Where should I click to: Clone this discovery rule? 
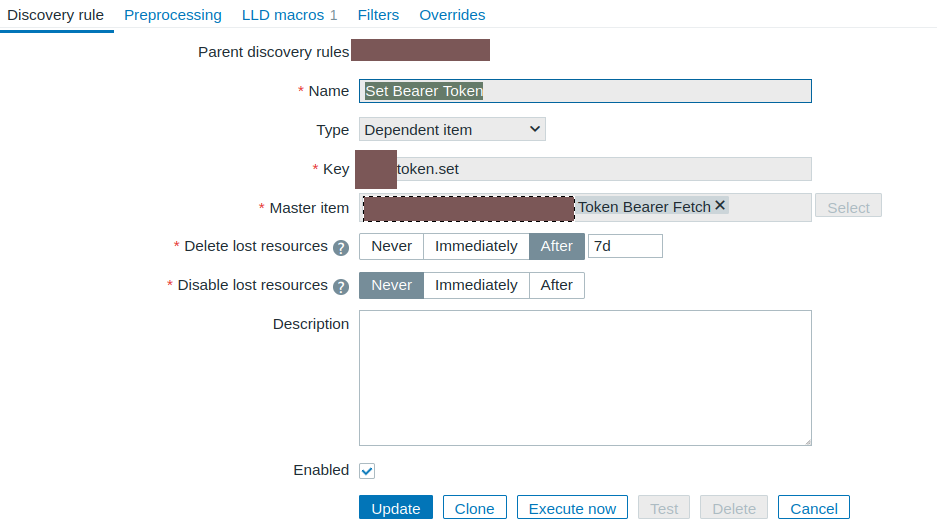click(x=474, y=508)
